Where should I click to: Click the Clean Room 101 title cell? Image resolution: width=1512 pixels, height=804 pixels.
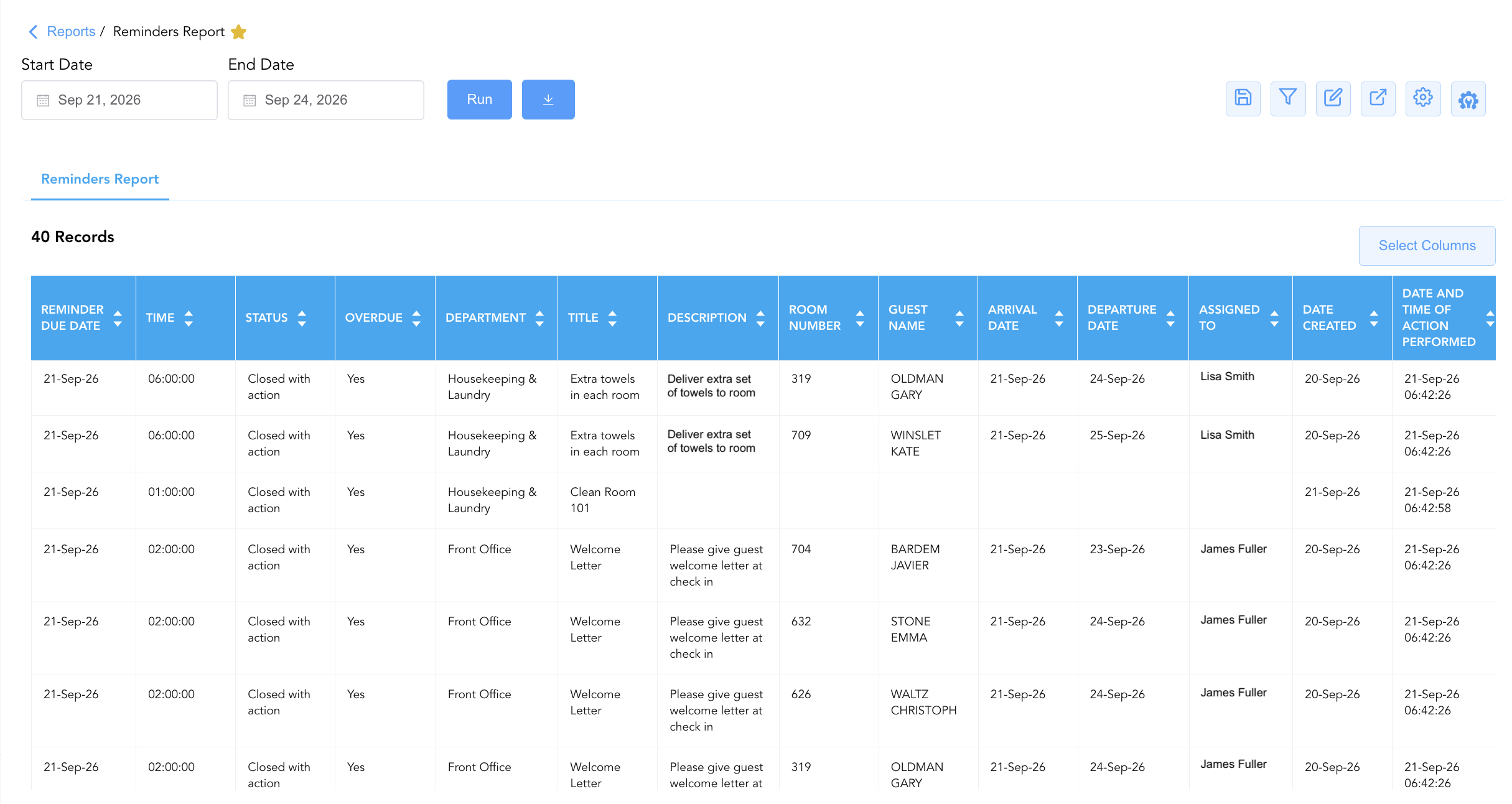point(603,500)
